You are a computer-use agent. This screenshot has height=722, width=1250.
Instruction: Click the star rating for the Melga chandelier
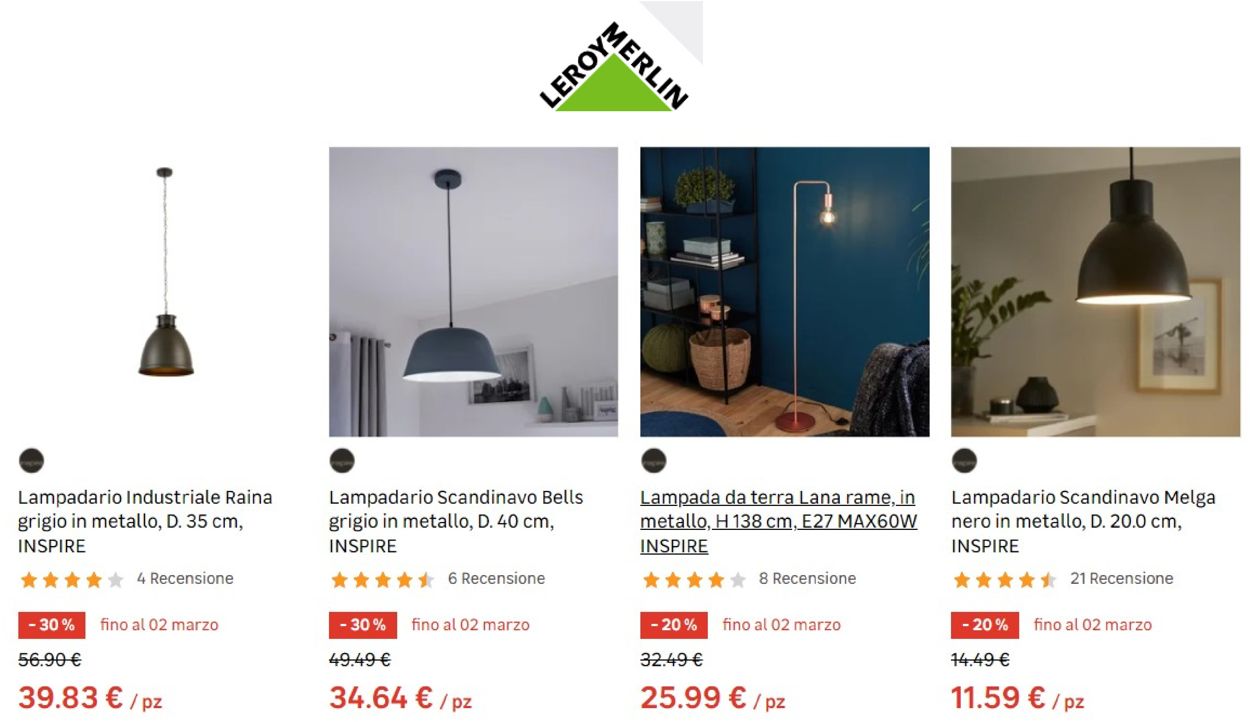click(1005, 579)
